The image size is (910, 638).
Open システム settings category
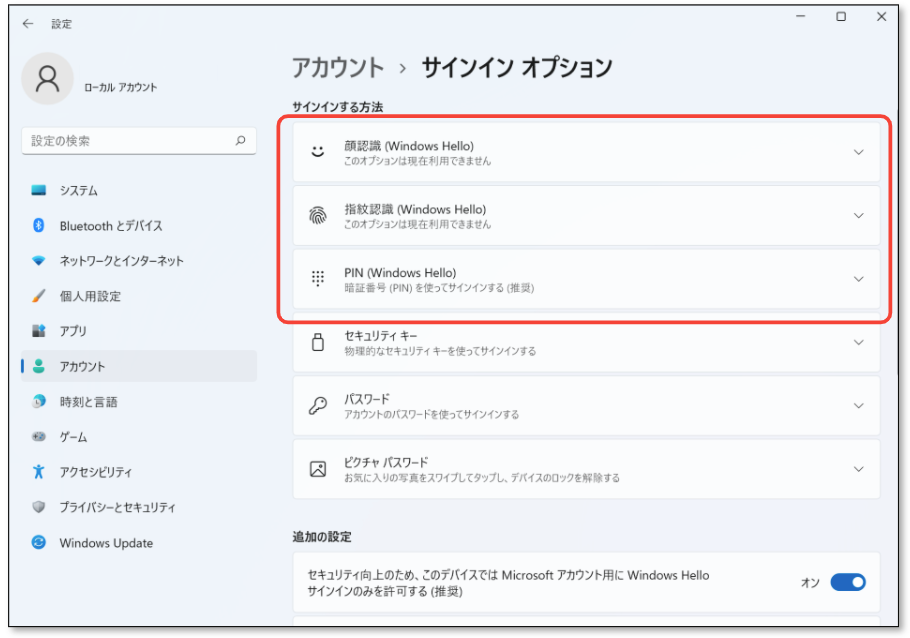pyautogui.click(x=139, y=190)
